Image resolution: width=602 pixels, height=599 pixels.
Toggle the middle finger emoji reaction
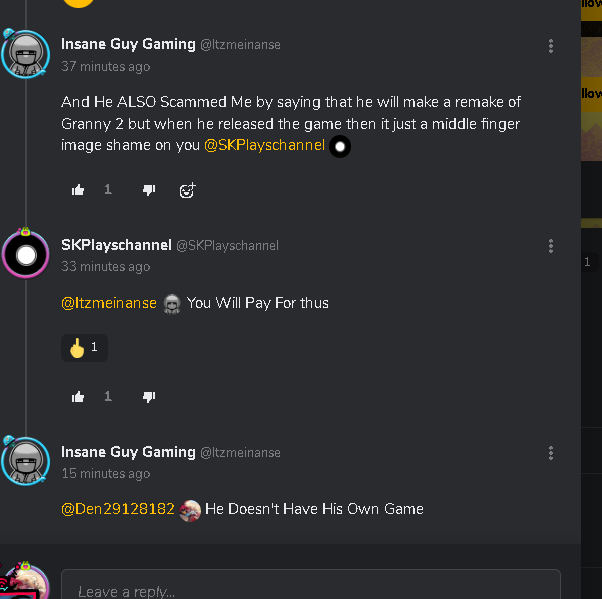tap(84, 348)
